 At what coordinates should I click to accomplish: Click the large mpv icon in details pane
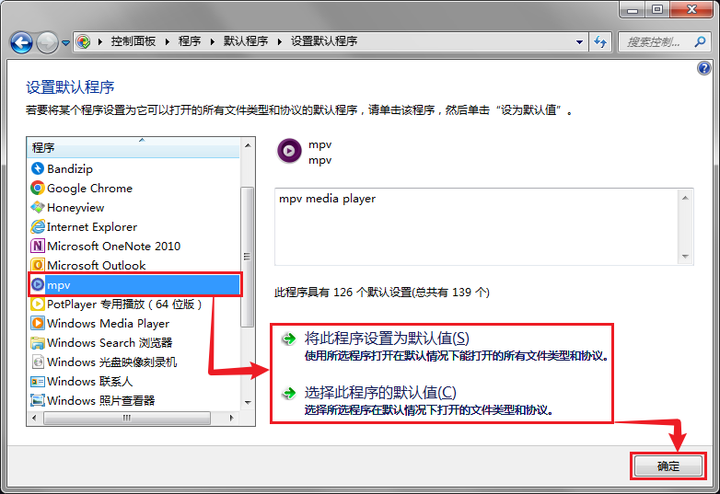[x=289, y=151]
